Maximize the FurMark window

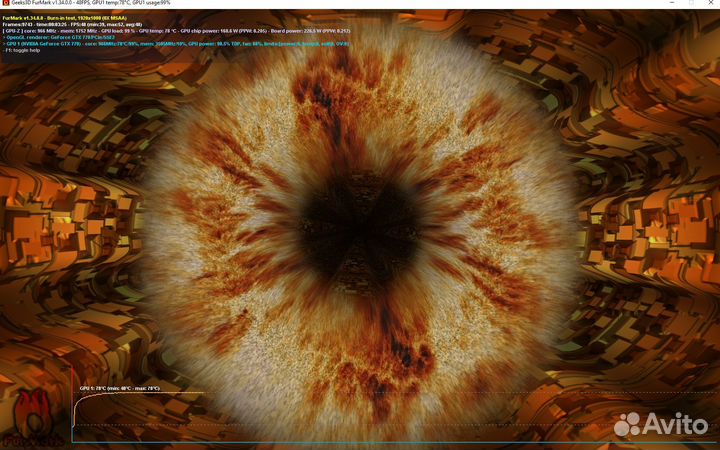coord(691,3)
